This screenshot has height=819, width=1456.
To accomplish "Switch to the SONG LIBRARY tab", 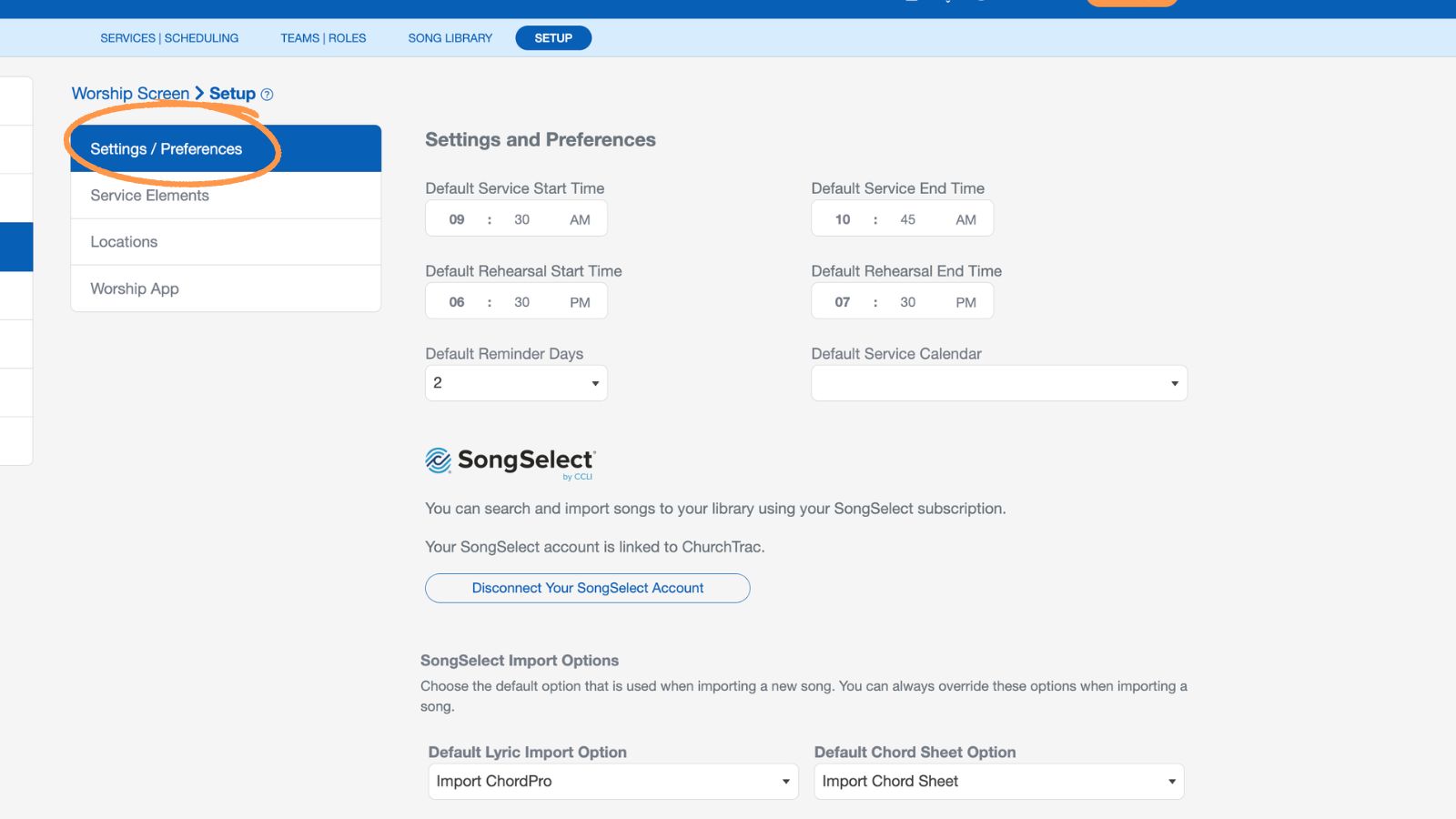I will coord(450,37).
